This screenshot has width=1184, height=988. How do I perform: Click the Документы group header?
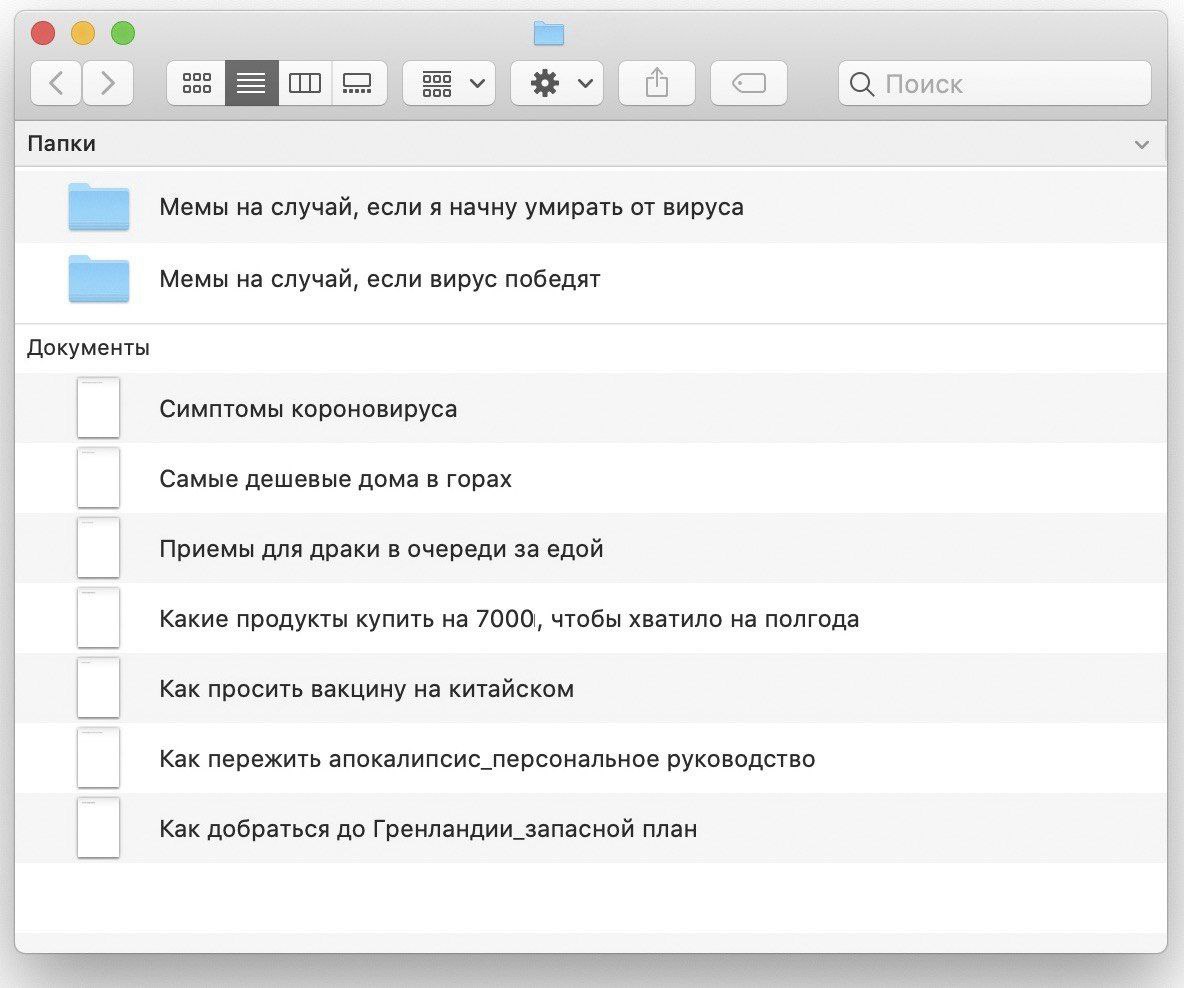88,348
